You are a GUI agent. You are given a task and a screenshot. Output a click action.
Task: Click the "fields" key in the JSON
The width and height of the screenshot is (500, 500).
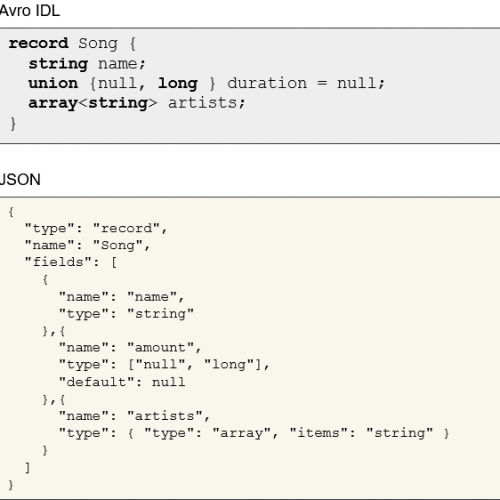tap(58, 262)
